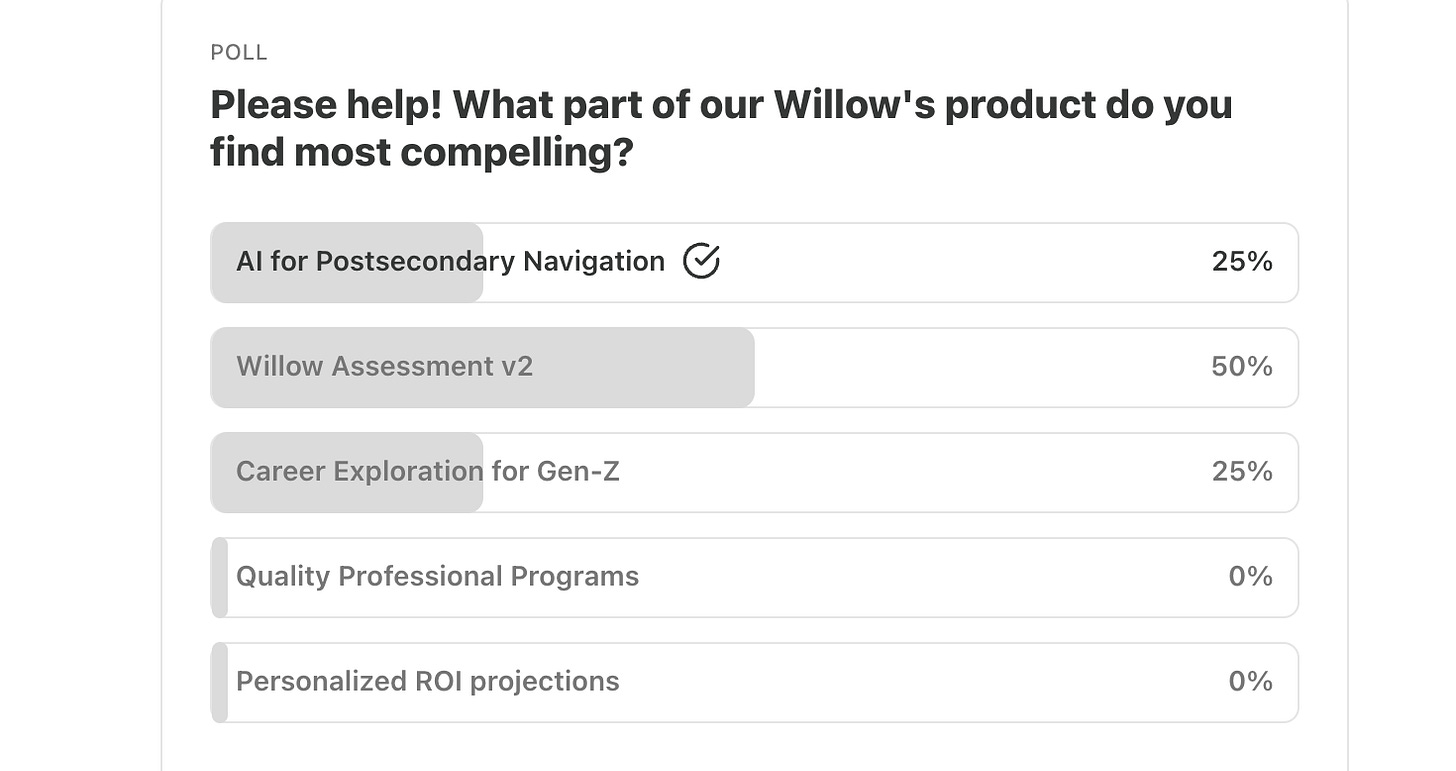Click the gray sliver bar on Quality Professional Programs
The width and height of the screenshot is (1456, 771).
click(220, 577)
